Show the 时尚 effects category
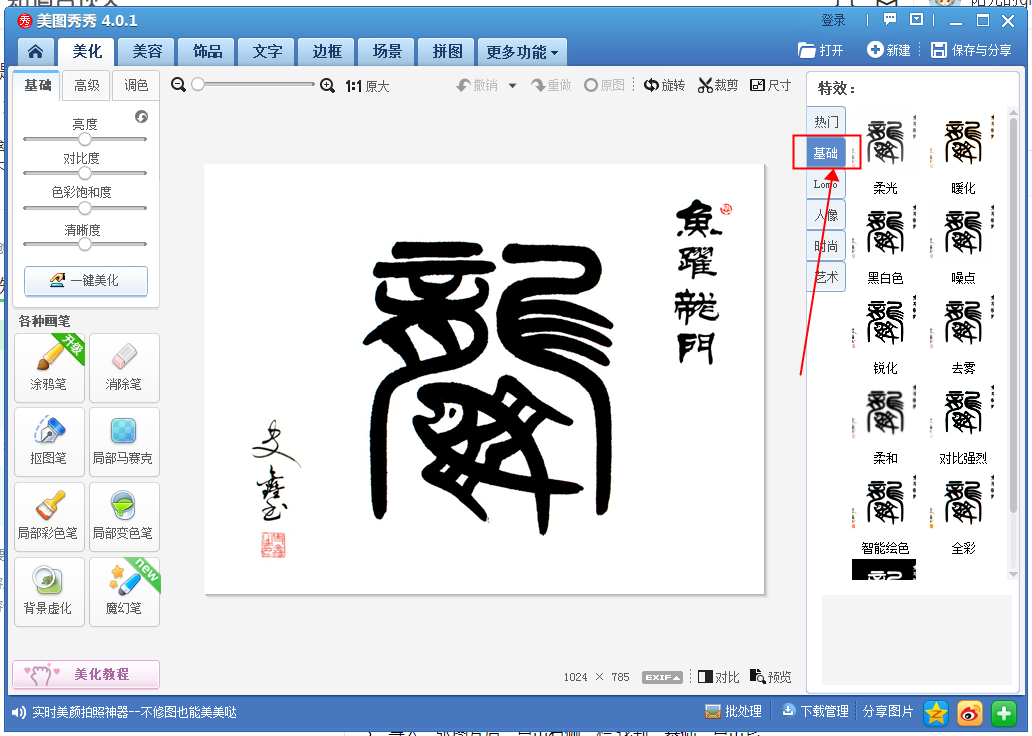This screenshot has width=1032, height=736. 826,246
